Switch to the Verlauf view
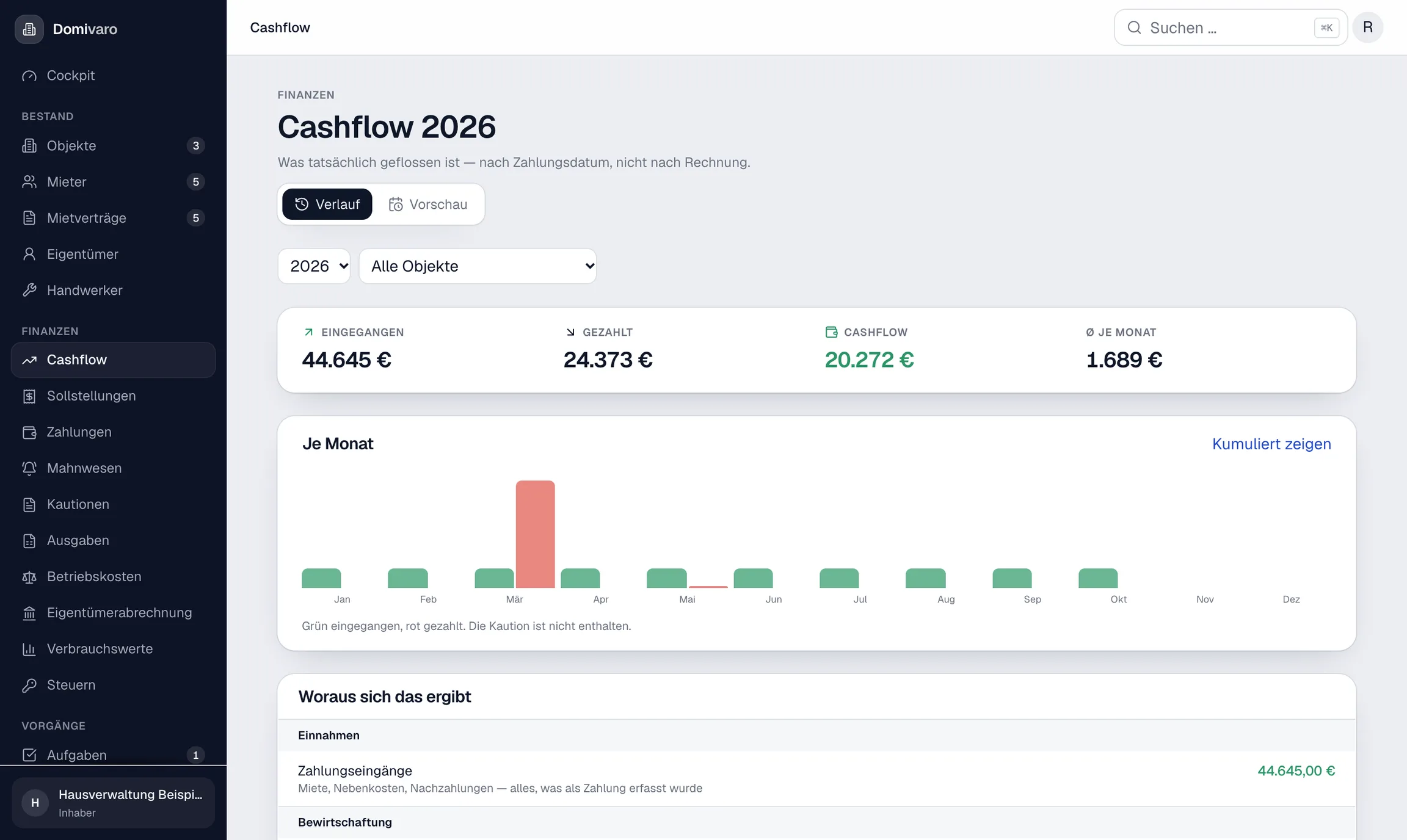1407x840 pixels. pyautogui.click(x=327, y=204)
